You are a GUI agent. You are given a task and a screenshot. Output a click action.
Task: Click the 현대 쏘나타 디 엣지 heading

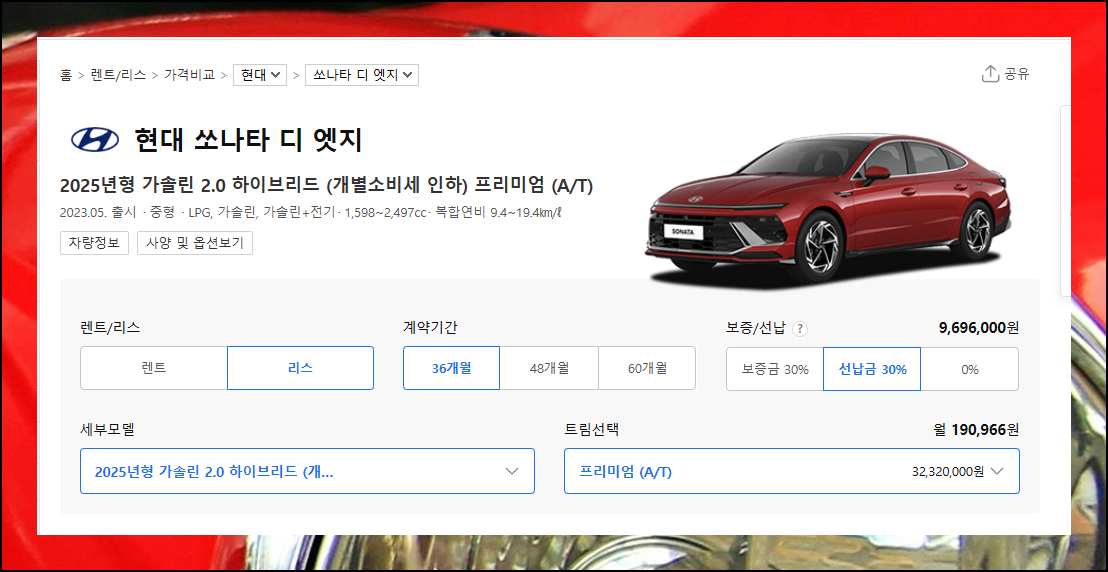pos(247,141)
